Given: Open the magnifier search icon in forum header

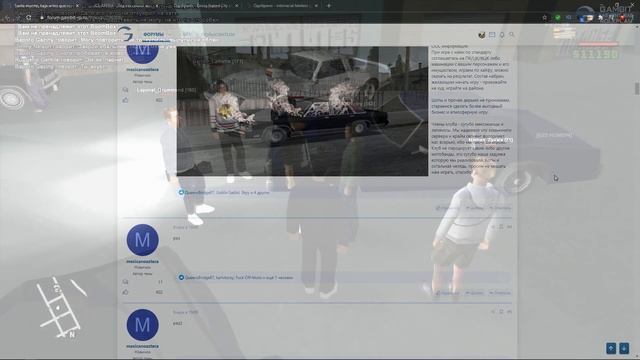Looking at the screenshot, I should pyautogui.click(x=511, y=35).
